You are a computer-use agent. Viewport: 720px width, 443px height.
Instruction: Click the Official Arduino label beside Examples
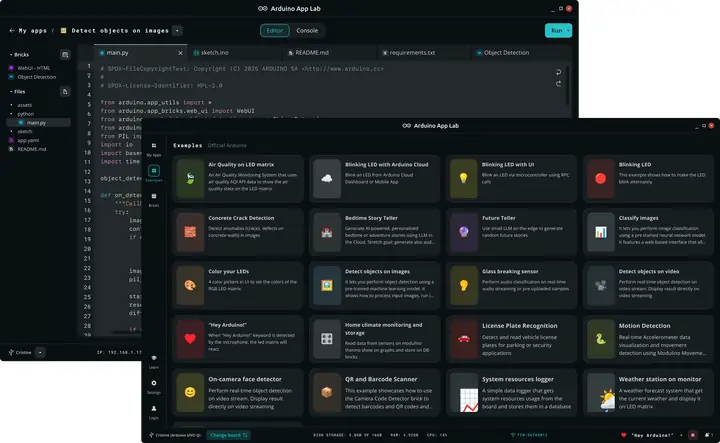coord(227,146)
